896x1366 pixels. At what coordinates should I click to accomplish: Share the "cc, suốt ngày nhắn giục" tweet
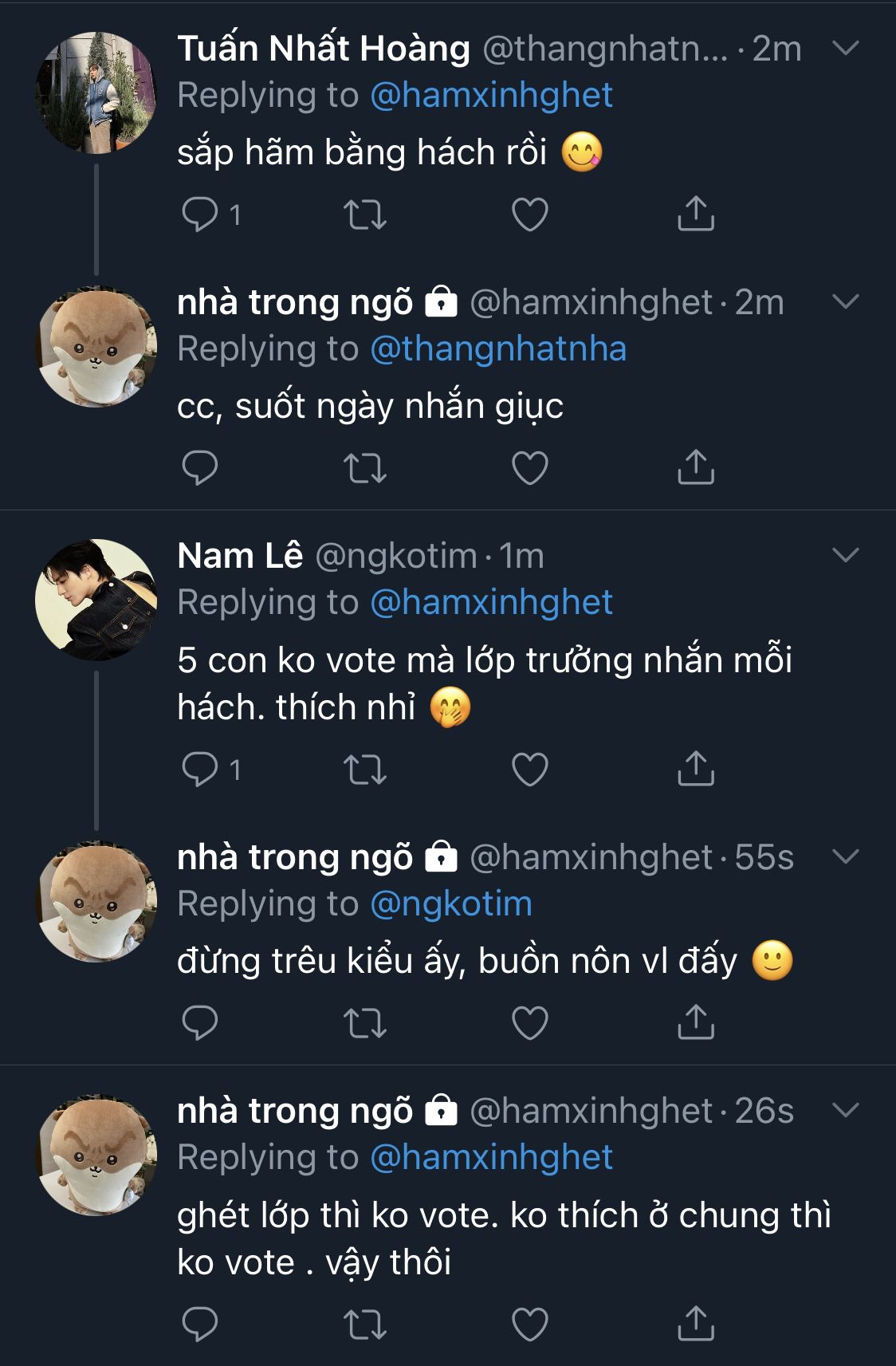click(695, 467)
